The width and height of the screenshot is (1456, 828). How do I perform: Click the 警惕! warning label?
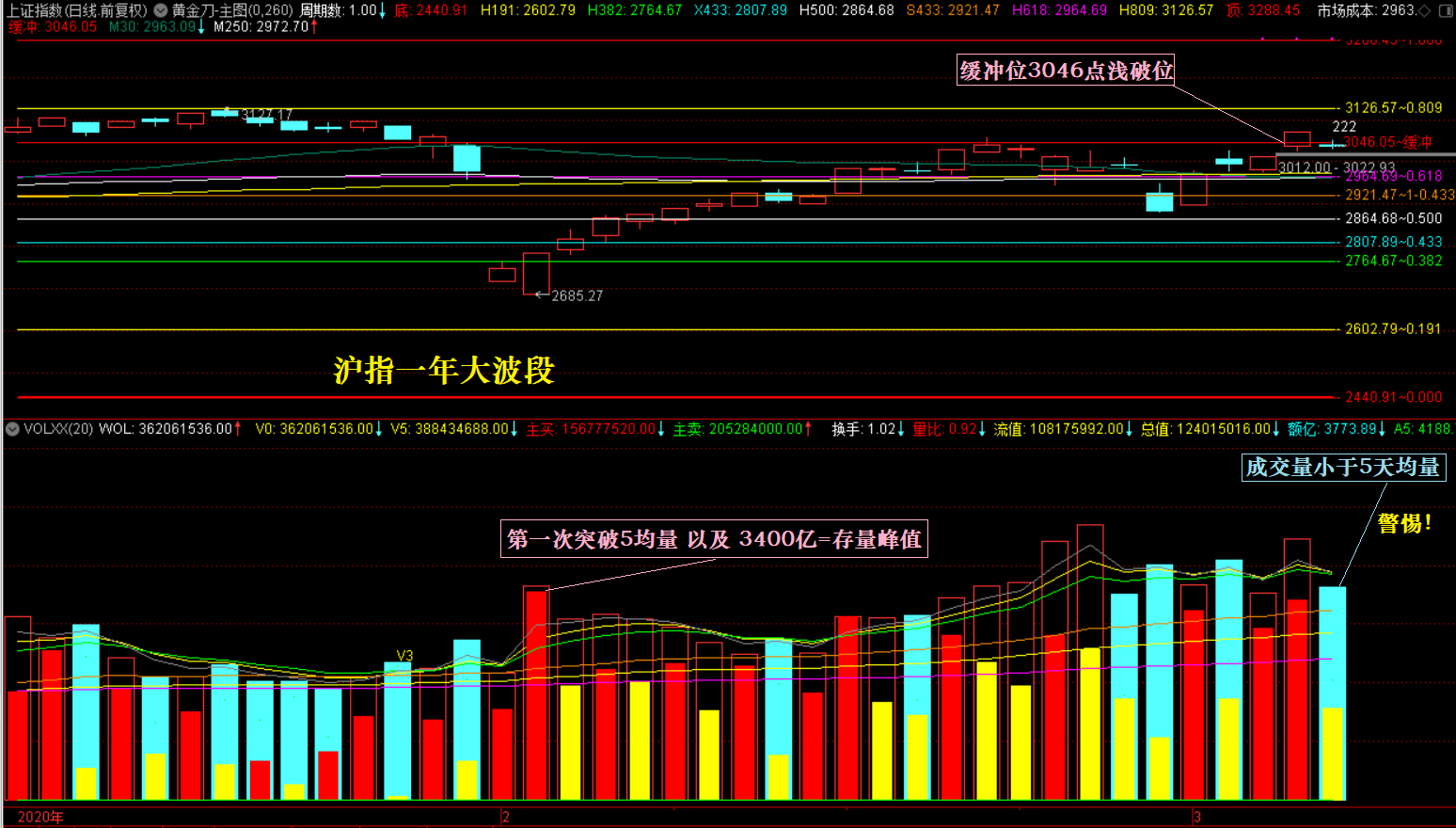click(x=1404, y=523)
